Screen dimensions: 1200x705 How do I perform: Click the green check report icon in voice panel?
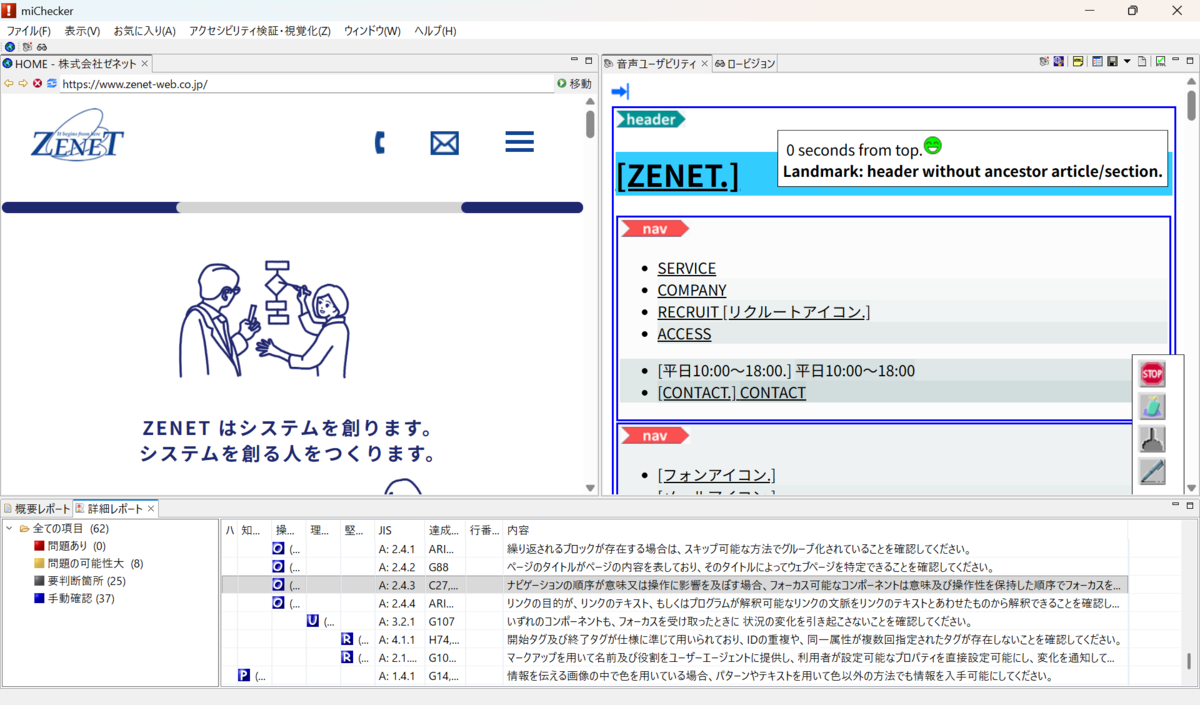pyautogui.click(x=1160, y=62)
